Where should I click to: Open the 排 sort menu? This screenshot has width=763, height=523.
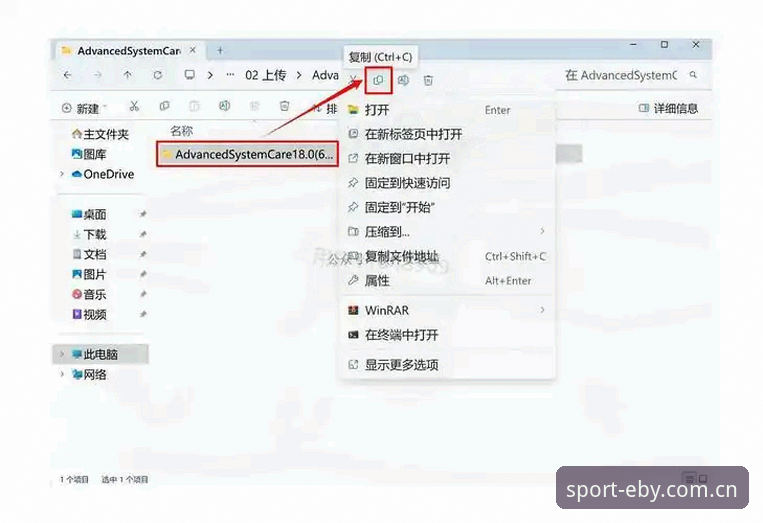[324, 108]
